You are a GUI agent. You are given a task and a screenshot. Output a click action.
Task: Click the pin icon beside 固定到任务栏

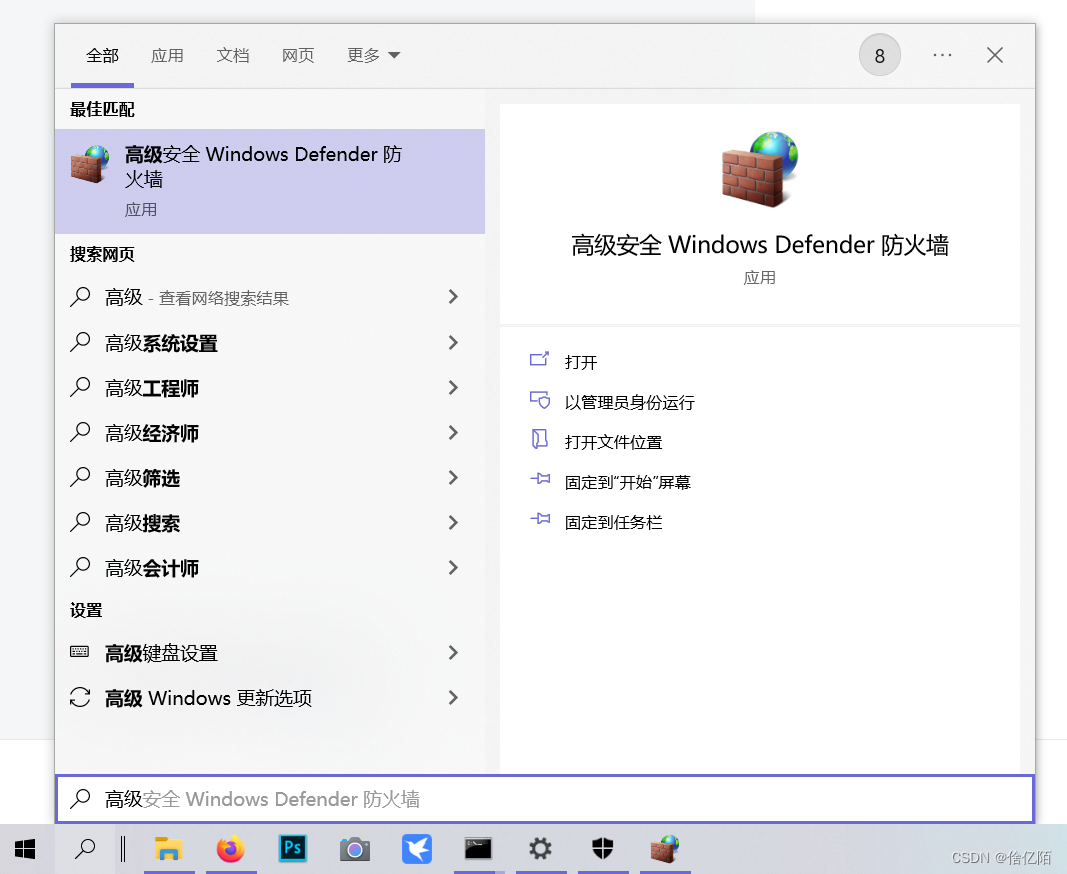pyautogui.click(x=540, y=519)
